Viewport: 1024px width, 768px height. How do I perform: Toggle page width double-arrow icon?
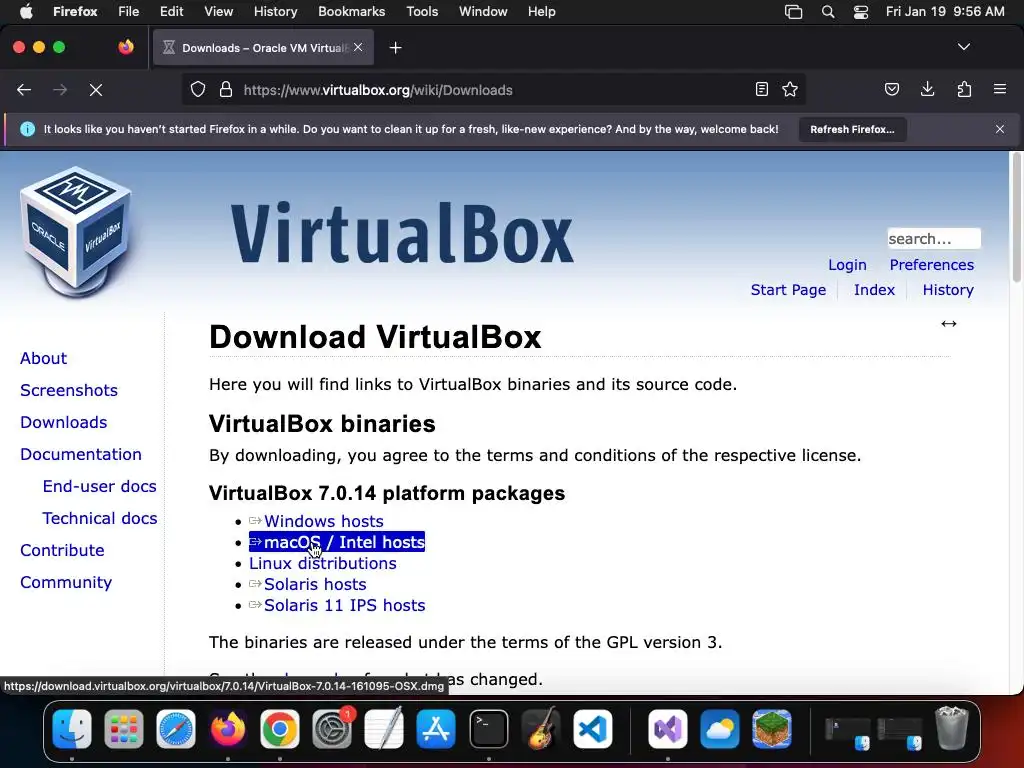949,324
